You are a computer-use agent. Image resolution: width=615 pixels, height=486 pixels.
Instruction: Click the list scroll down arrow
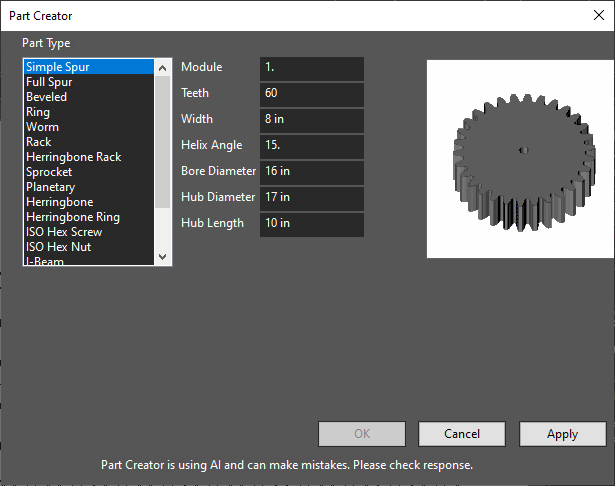pos(162,257)
